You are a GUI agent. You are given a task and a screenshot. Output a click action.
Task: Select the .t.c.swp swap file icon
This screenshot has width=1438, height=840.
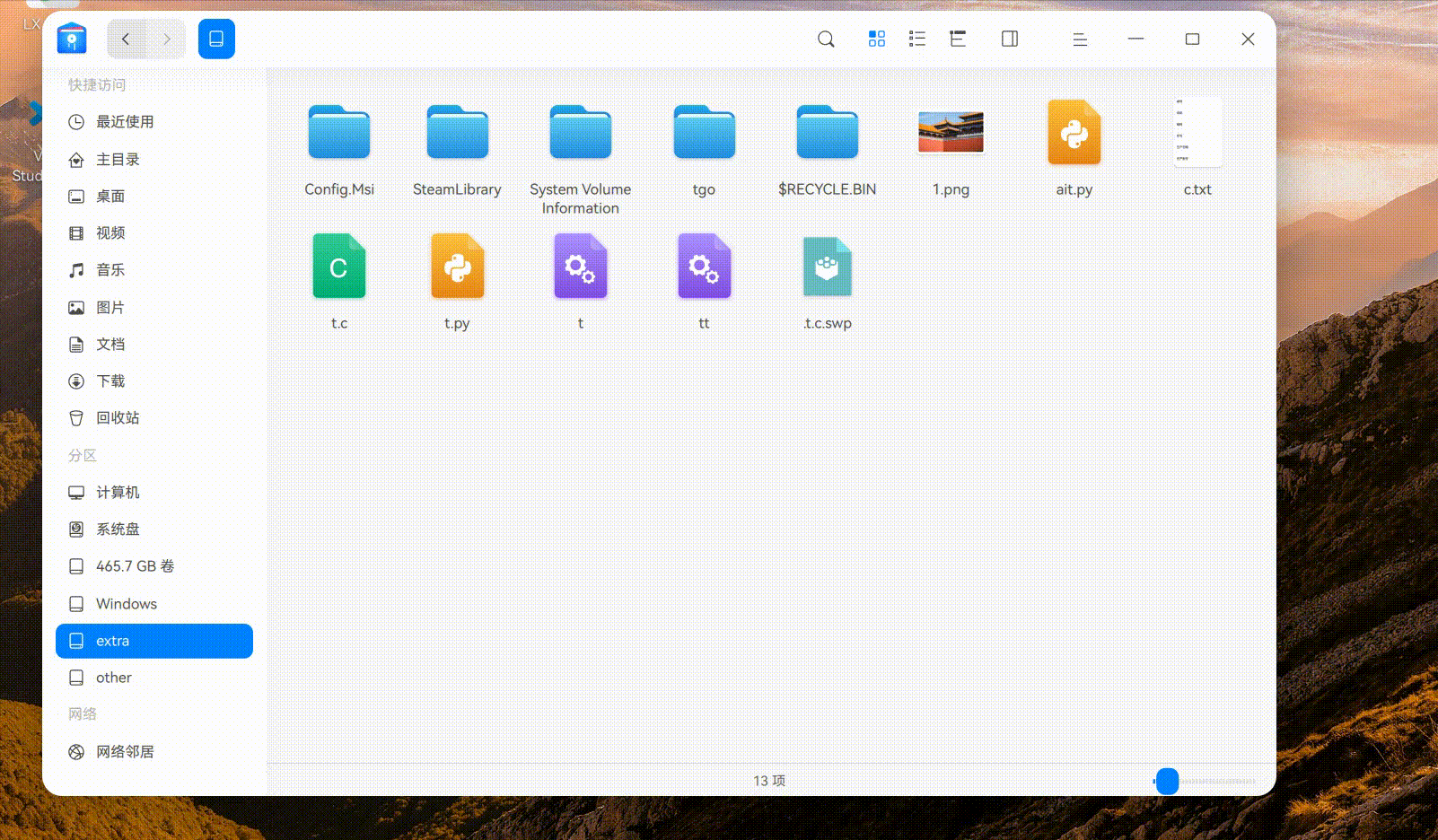[x=828, y=266]
